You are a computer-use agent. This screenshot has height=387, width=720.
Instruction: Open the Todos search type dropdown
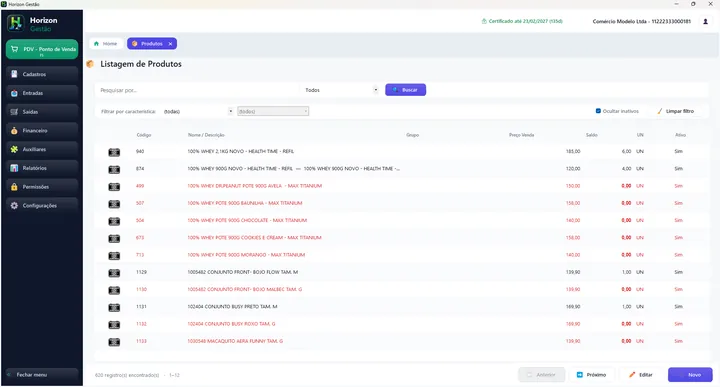pyautogui.click(x=341, y=90)
